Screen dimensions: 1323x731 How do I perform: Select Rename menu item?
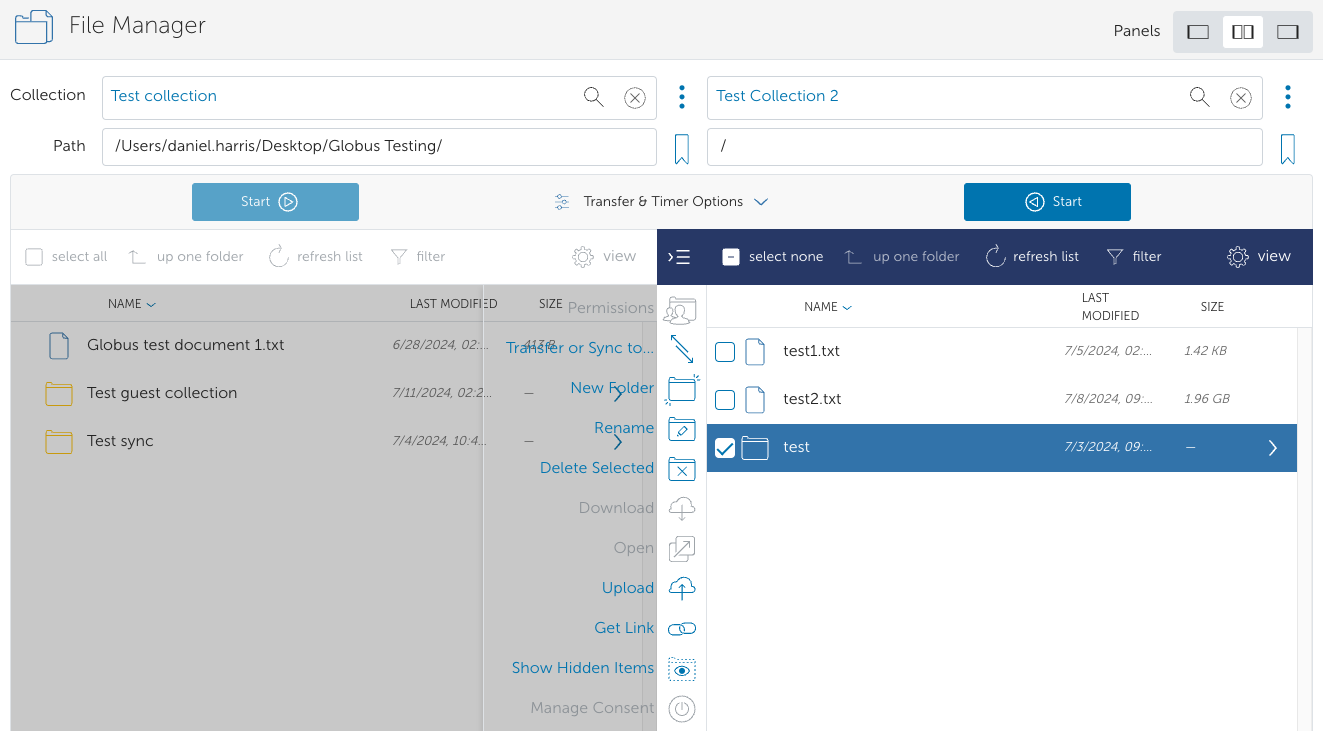click(x=624, y=428)
